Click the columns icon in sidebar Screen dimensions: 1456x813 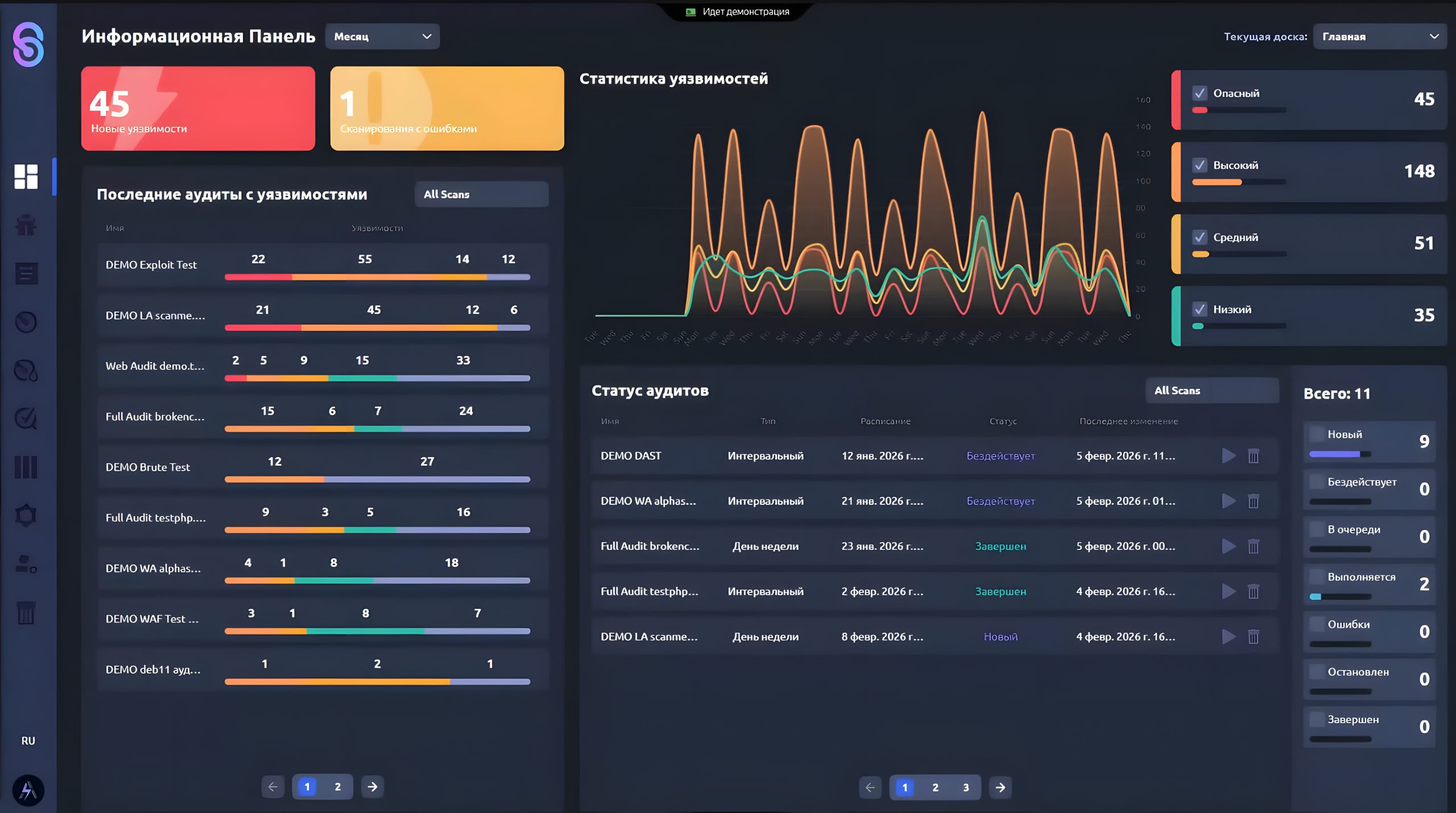(x=26, y=467)
